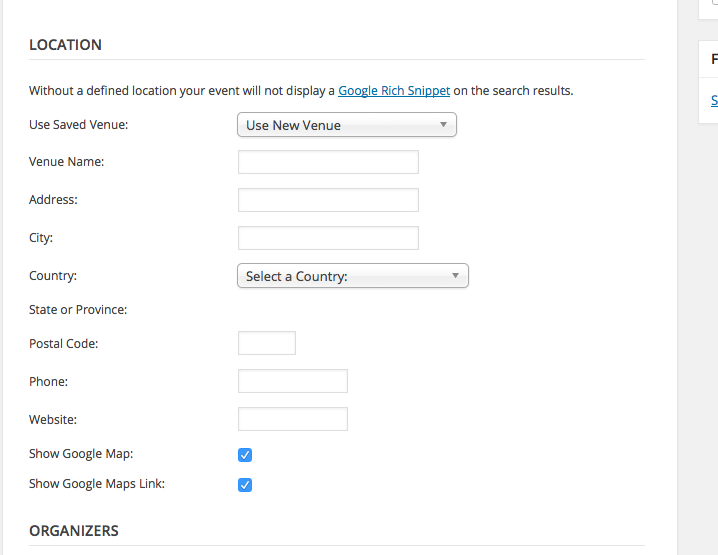Click the "Show Google Map:" label text
The image size is (718, 555).
pos(81,454)
